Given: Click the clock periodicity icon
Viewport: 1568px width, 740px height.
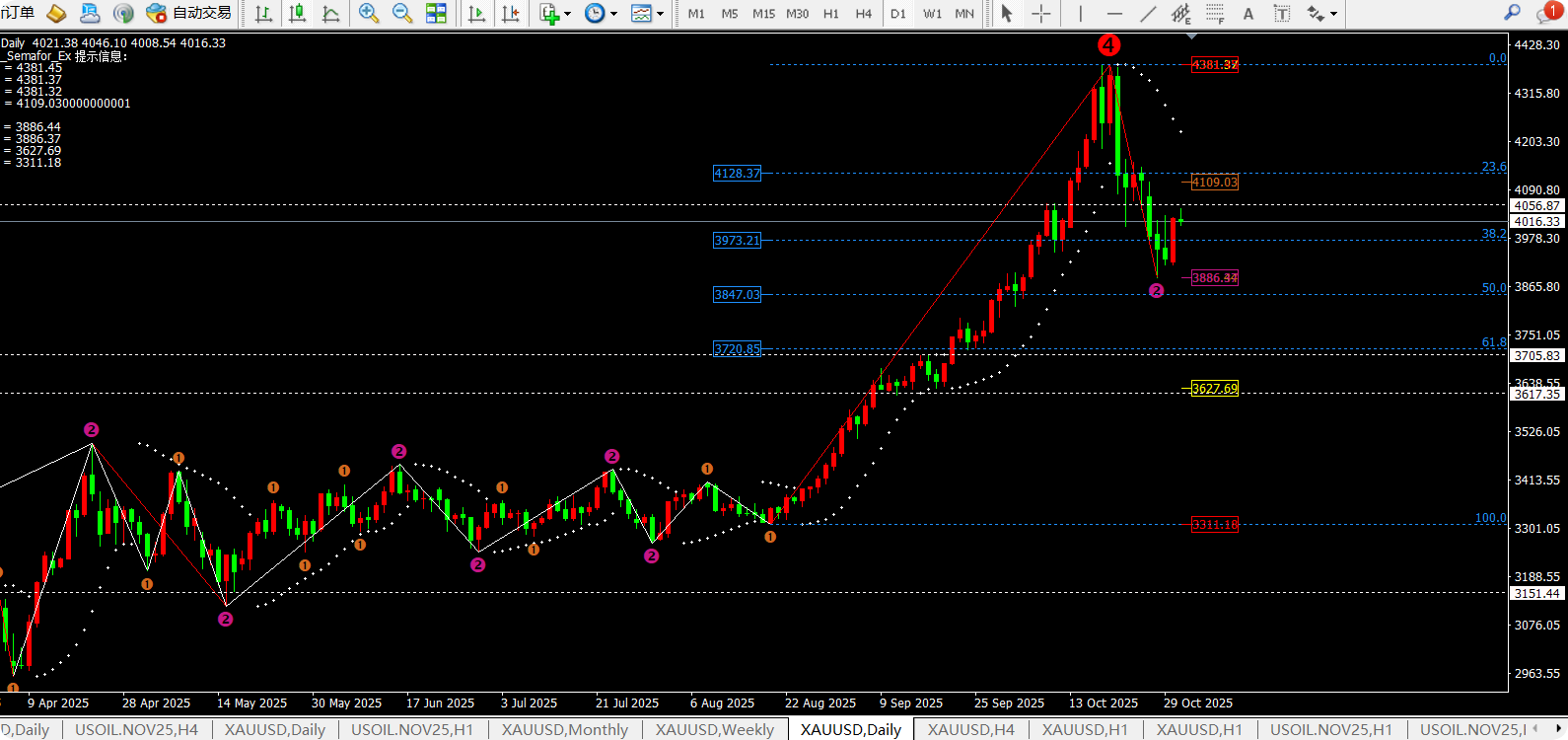Looking at the screenshot, I should 595,14.
